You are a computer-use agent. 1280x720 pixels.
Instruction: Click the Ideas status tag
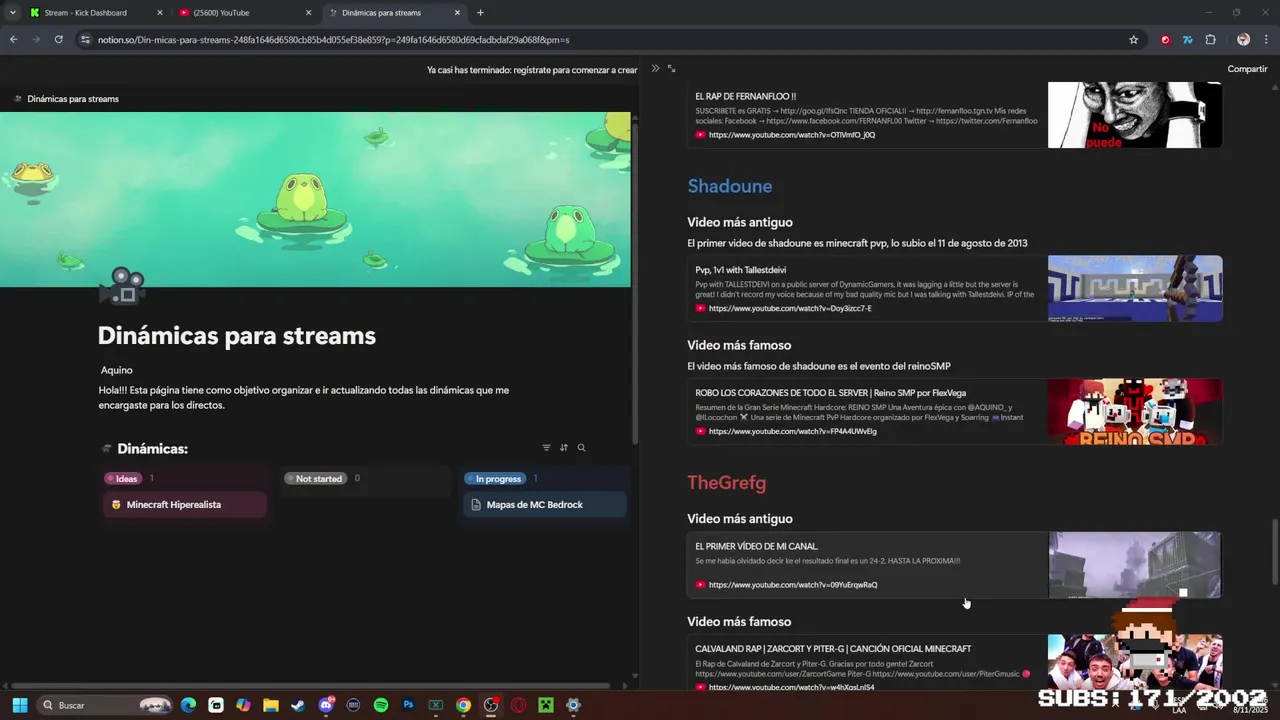tap(121, 479)
